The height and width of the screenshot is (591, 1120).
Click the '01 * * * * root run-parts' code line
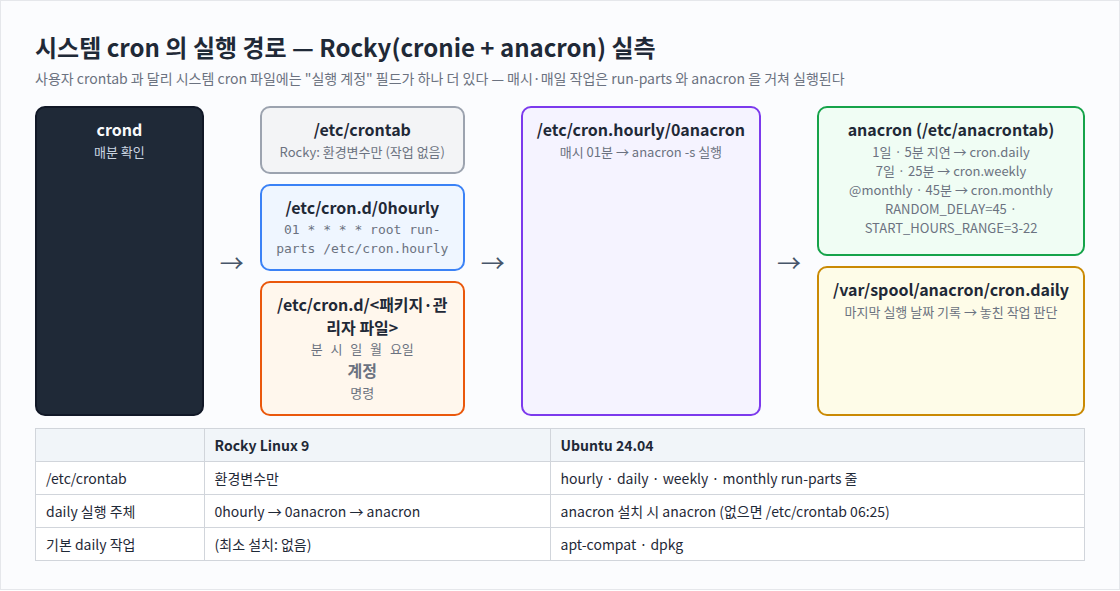click(x=362, y=239)
